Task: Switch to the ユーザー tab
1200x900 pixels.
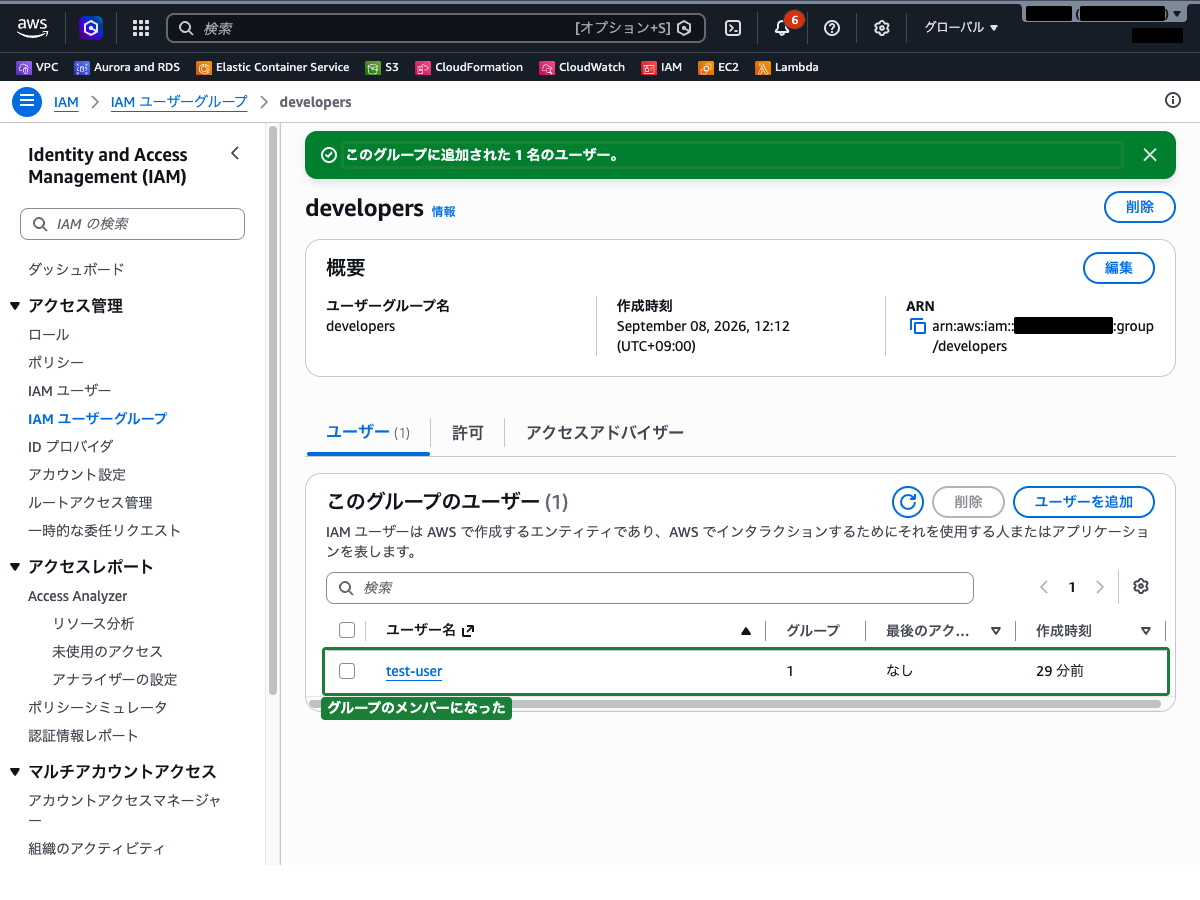Action: point(368,432)
